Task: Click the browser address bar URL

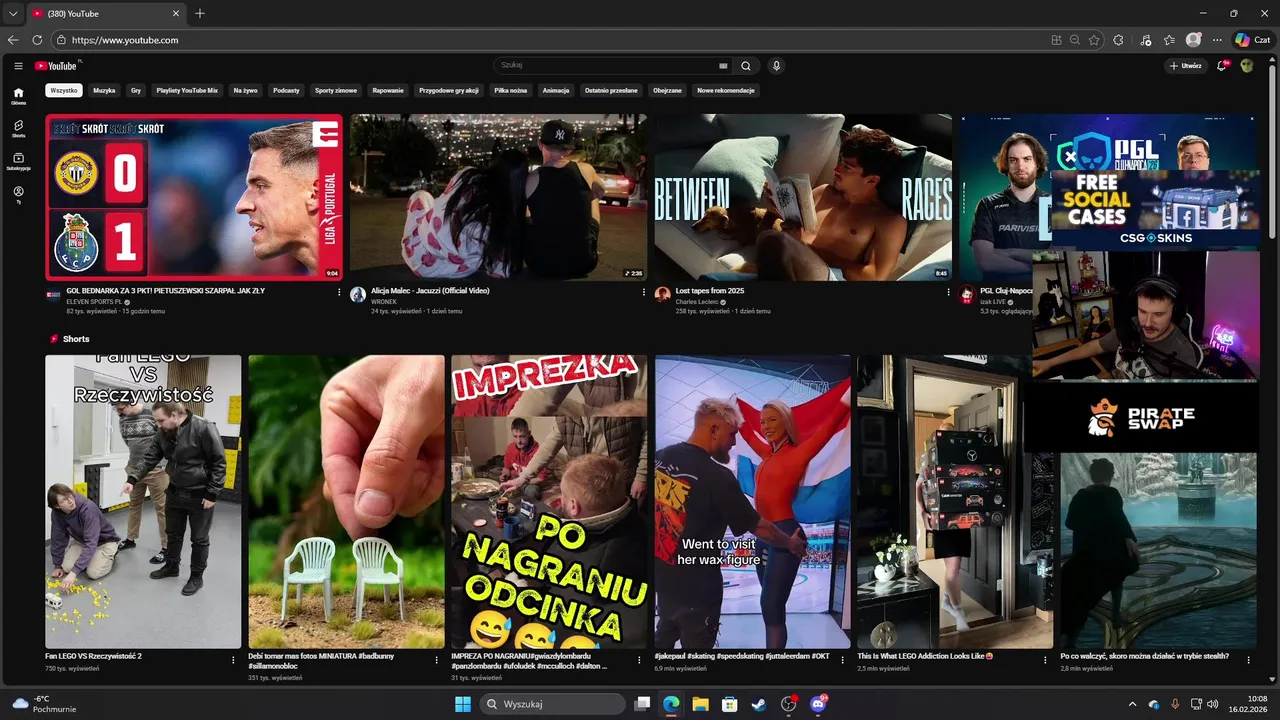Action: pos(125,40)
